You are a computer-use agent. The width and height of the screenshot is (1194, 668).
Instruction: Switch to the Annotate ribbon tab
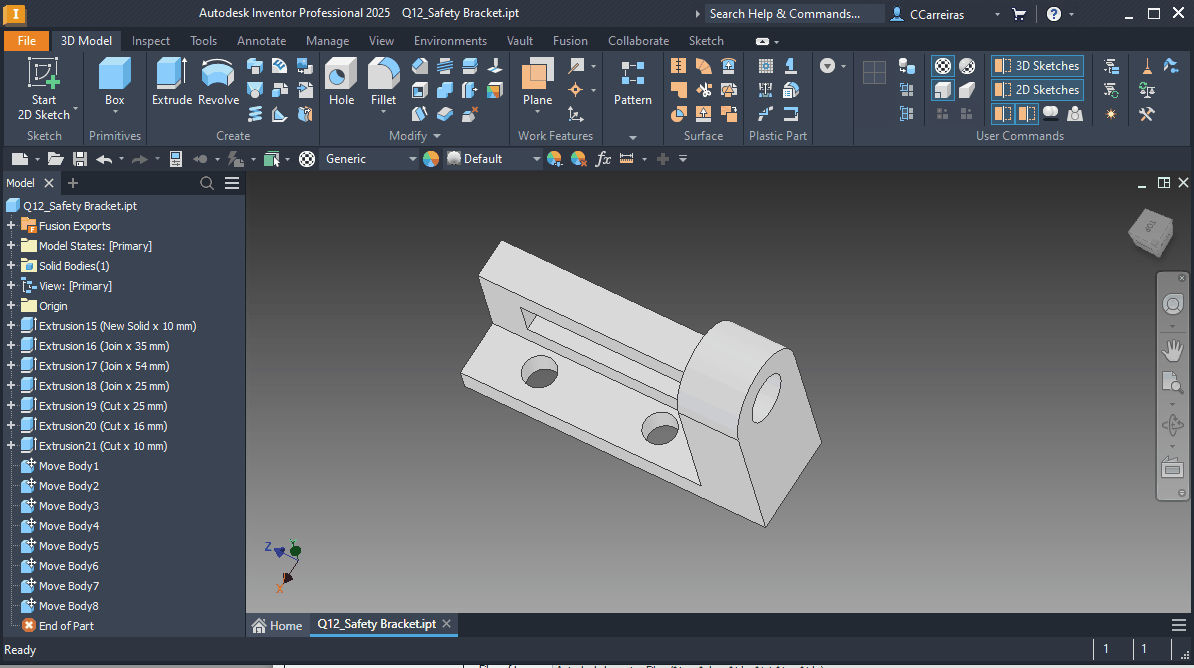(x=261, y=40)
